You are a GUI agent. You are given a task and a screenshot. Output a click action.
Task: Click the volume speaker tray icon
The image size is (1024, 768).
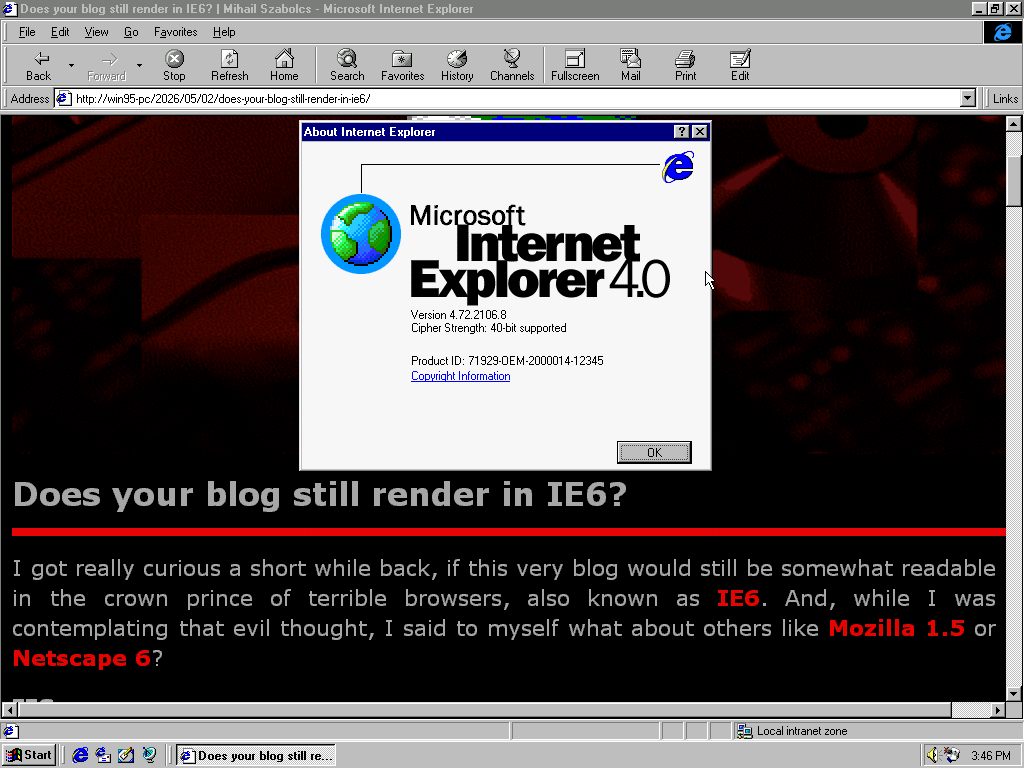(932, 756)
